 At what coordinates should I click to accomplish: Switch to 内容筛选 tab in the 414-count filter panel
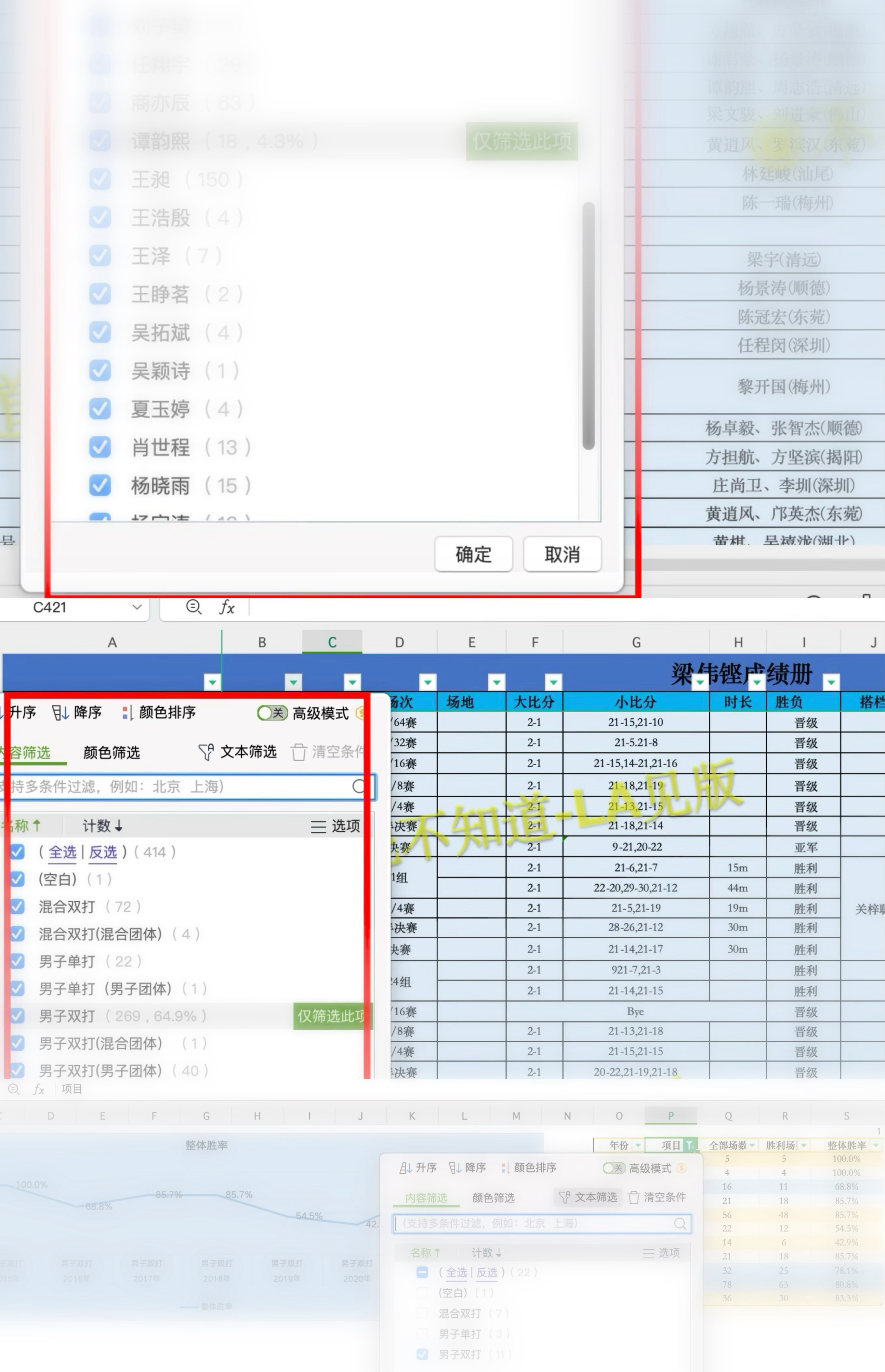(x=26, y=752)
